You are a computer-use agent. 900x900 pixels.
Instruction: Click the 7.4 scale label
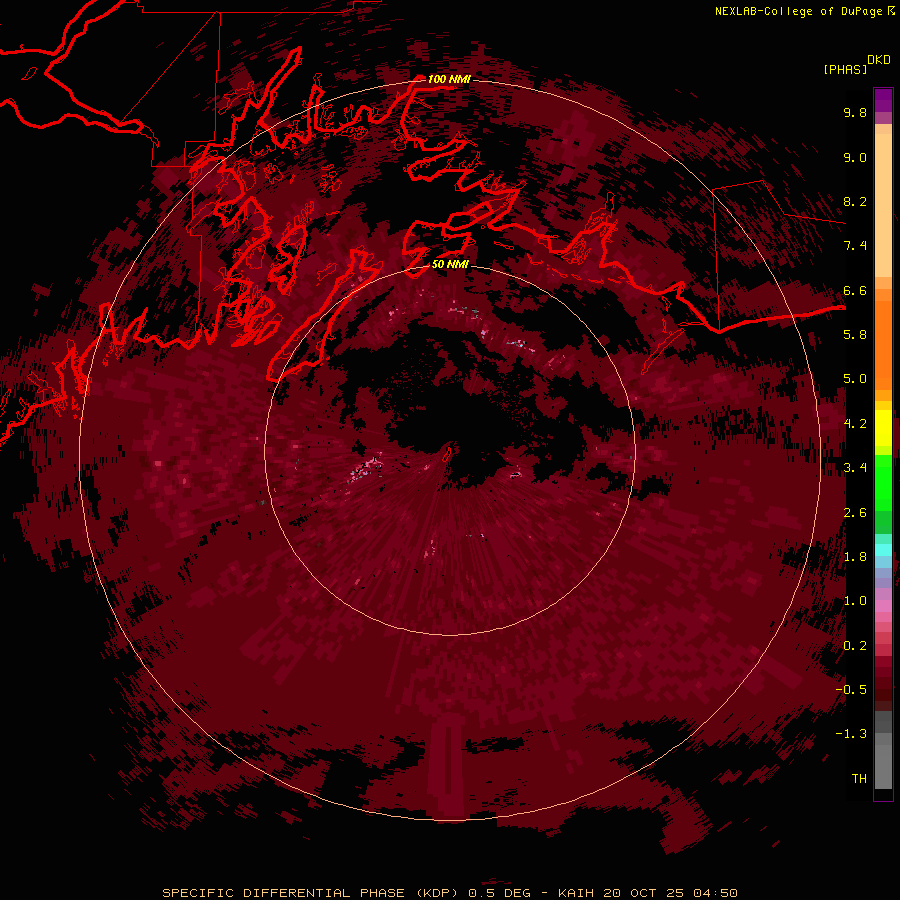pos(855,246)
